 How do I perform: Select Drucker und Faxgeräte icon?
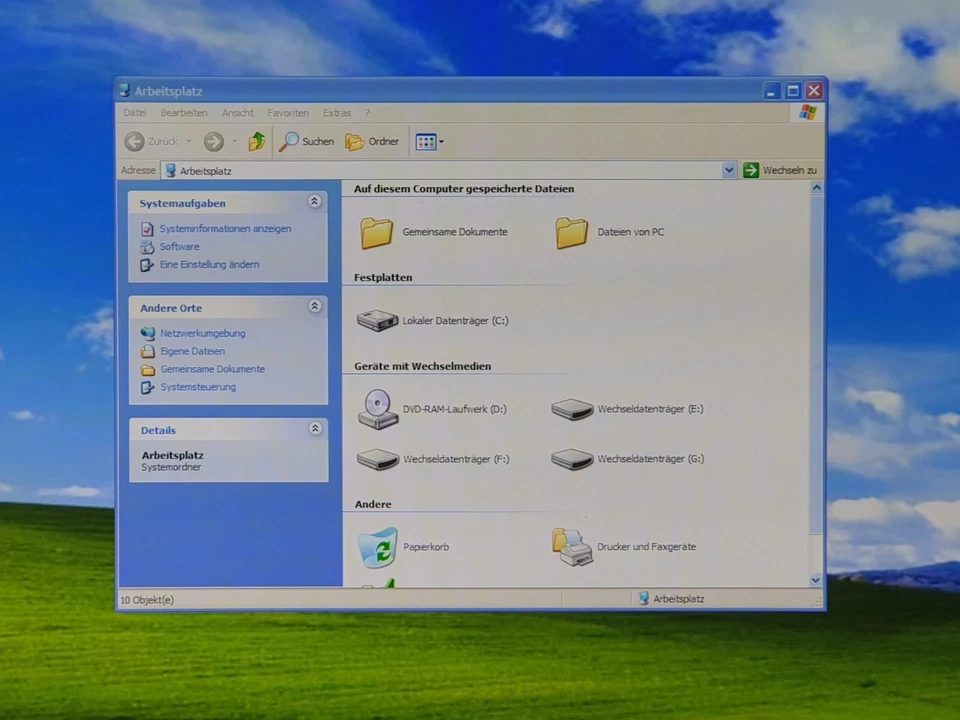pos(572,547)
